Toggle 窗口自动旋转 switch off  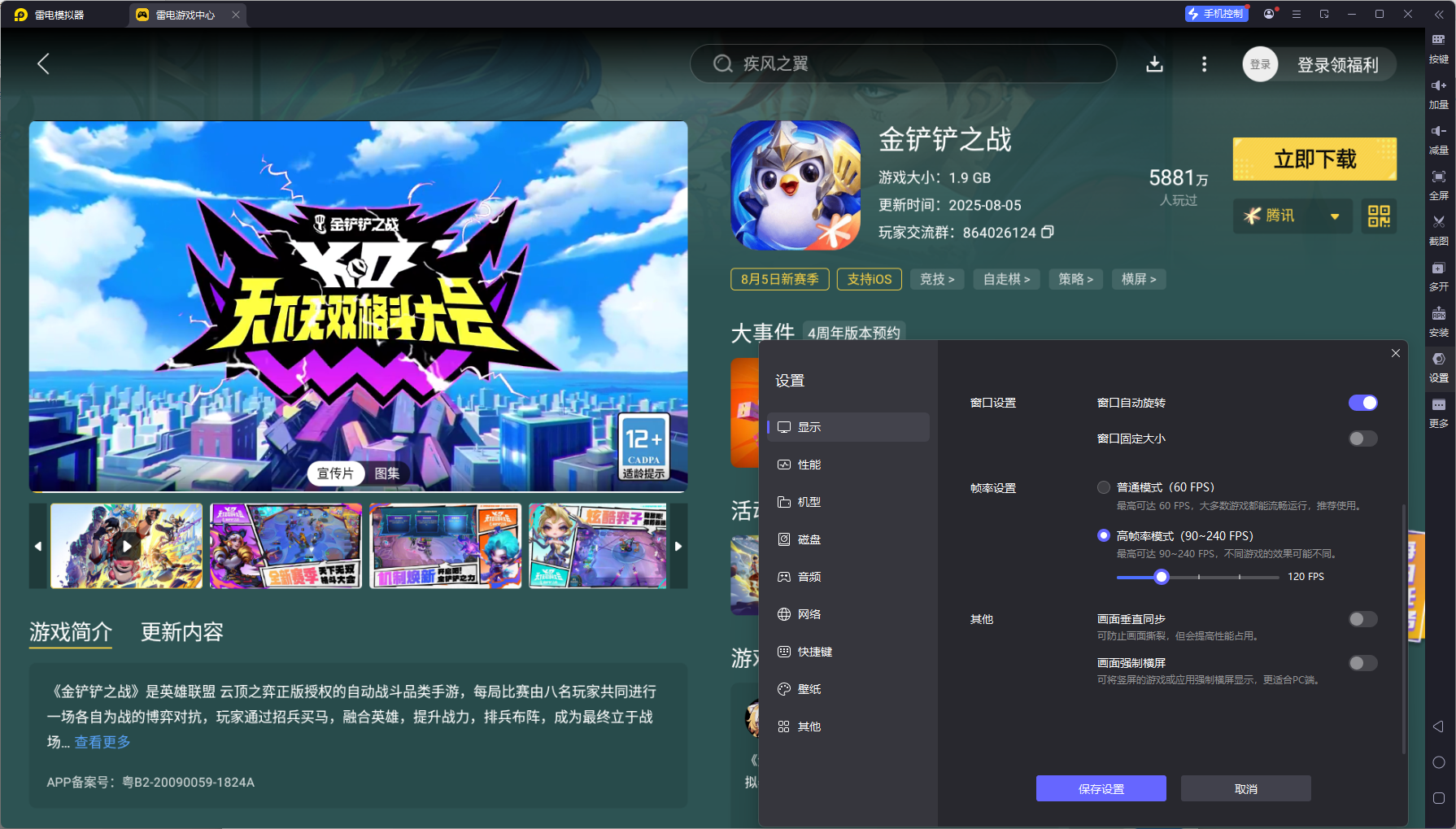(x=1362, y=403)
